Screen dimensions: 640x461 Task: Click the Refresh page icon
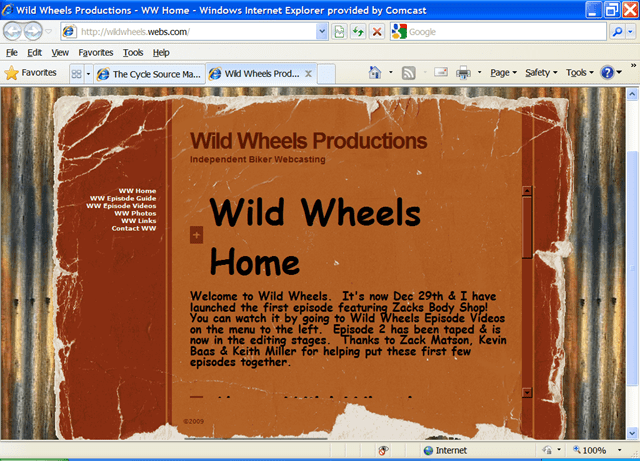(x=358, y=32)
